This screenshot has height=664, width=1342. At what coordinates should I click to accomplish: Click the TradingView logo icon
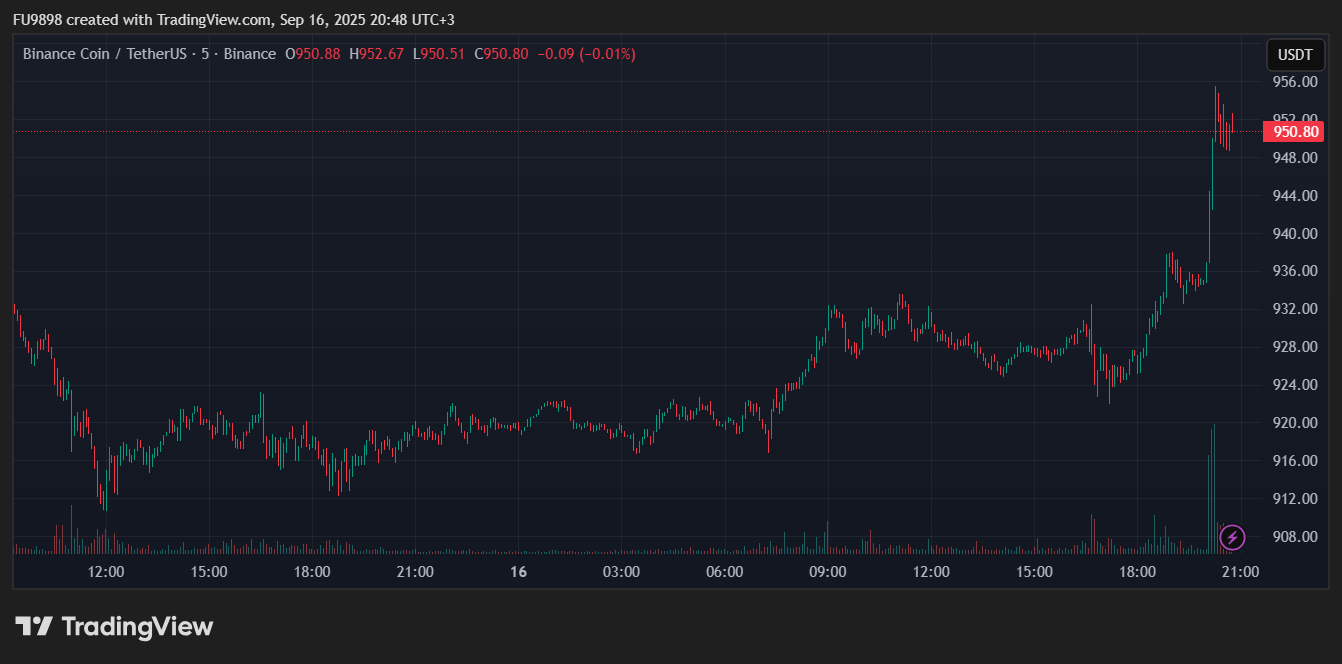coord(33,627)
